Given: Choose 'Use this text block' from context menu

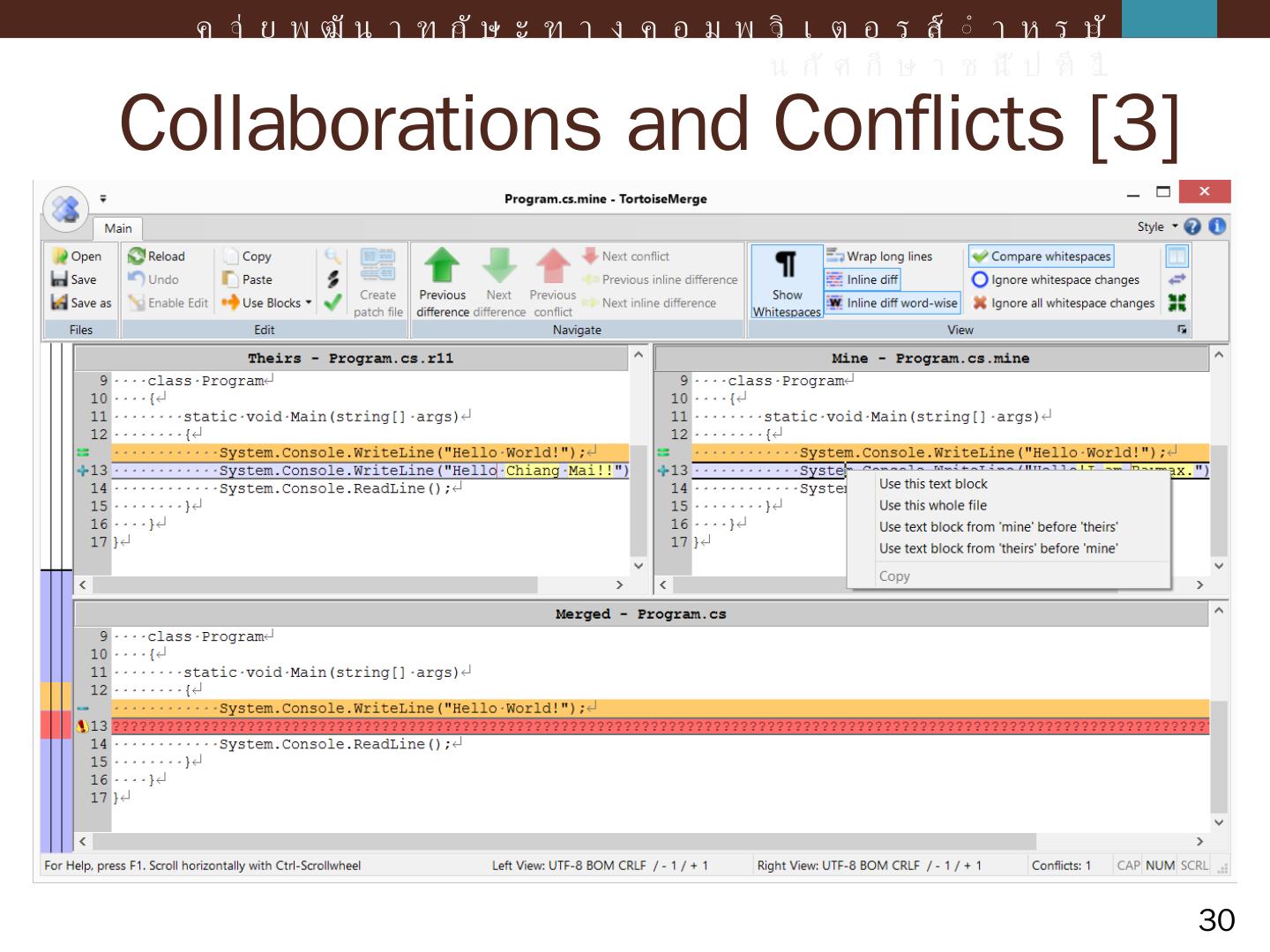Looking at the screenshot, I should tap(933, 484).
